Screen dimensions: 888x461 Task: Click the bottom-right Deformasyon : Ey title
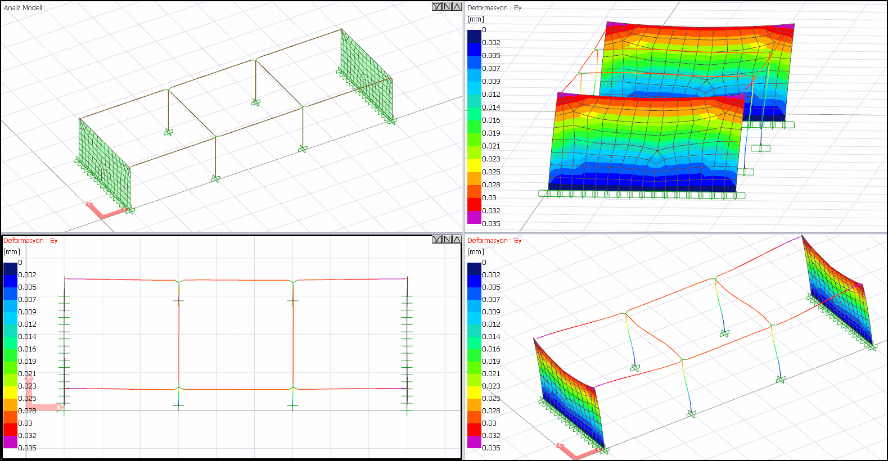point(494,241)
